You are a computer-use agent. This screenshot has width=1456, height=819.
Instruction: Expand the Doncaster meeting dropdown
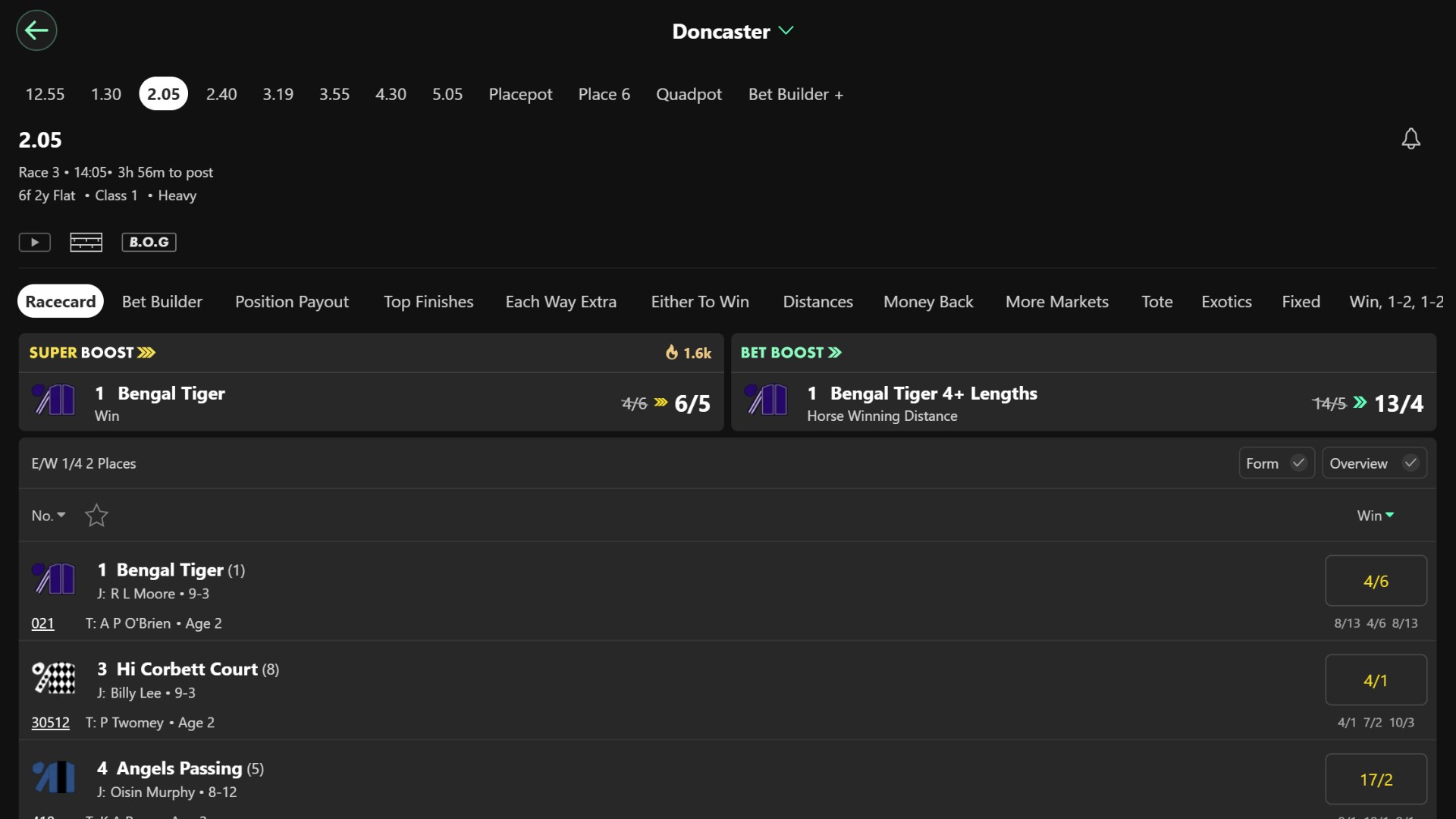tap(733, 31)
